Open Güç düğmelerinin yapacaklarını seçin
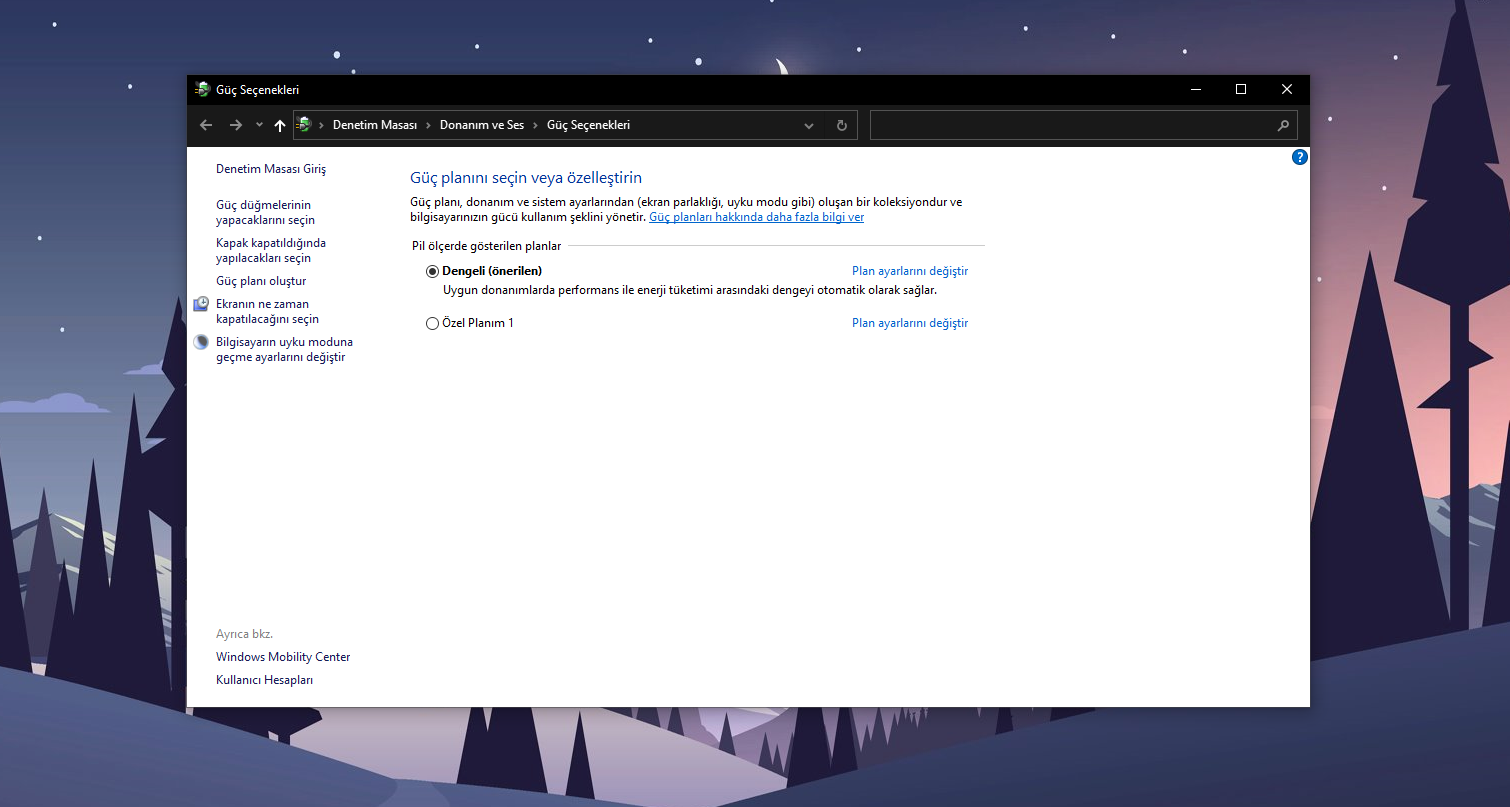 pyautogui.click(x=265, y=212)
